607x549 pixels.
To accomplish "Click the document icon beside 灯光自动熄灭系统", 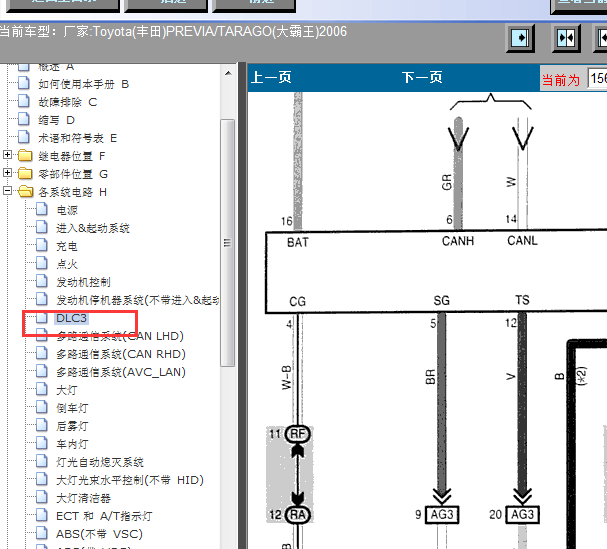I will 42,462.
